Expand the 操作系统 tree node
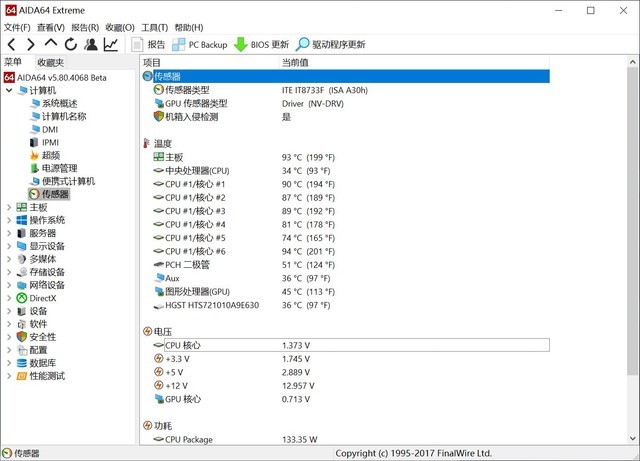The width and height of the screenshot is (640, 461). coord(9,220)
